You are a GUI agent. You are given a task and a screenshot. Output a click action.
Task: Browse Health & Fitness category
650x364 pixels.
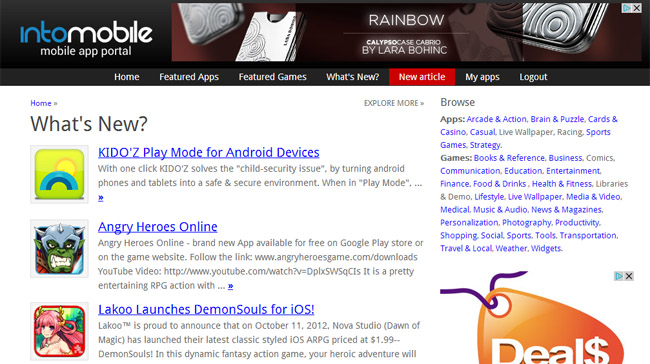coord(562,183)
